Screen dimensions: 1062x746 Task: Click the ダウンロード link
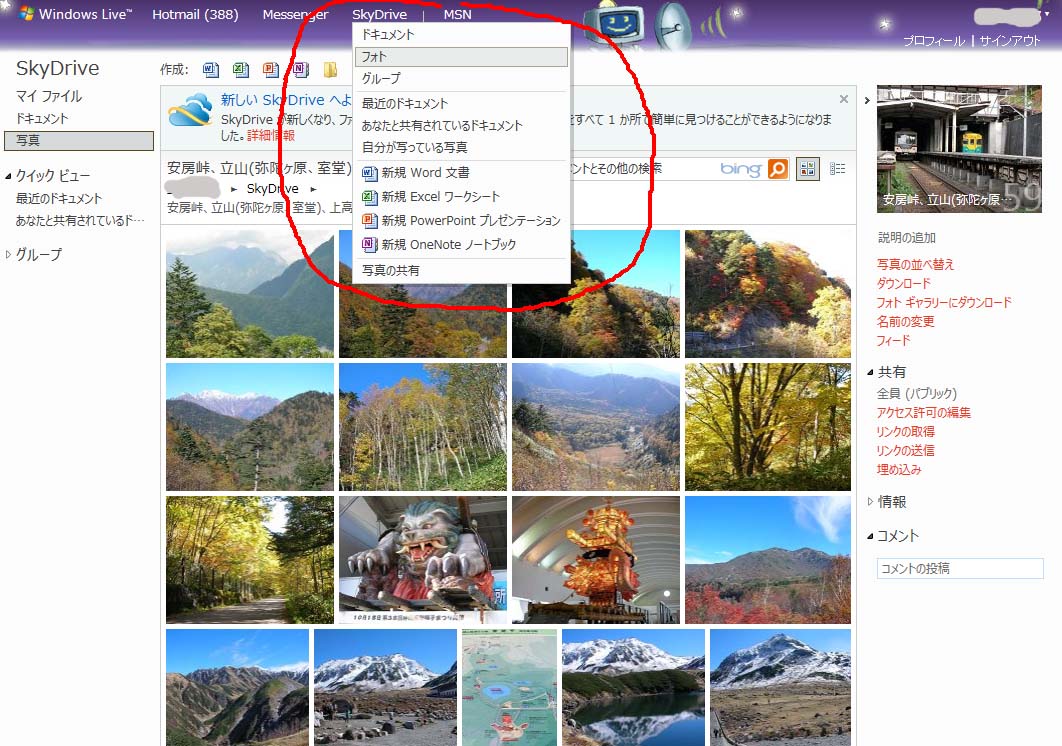click(x=903, y=284)
